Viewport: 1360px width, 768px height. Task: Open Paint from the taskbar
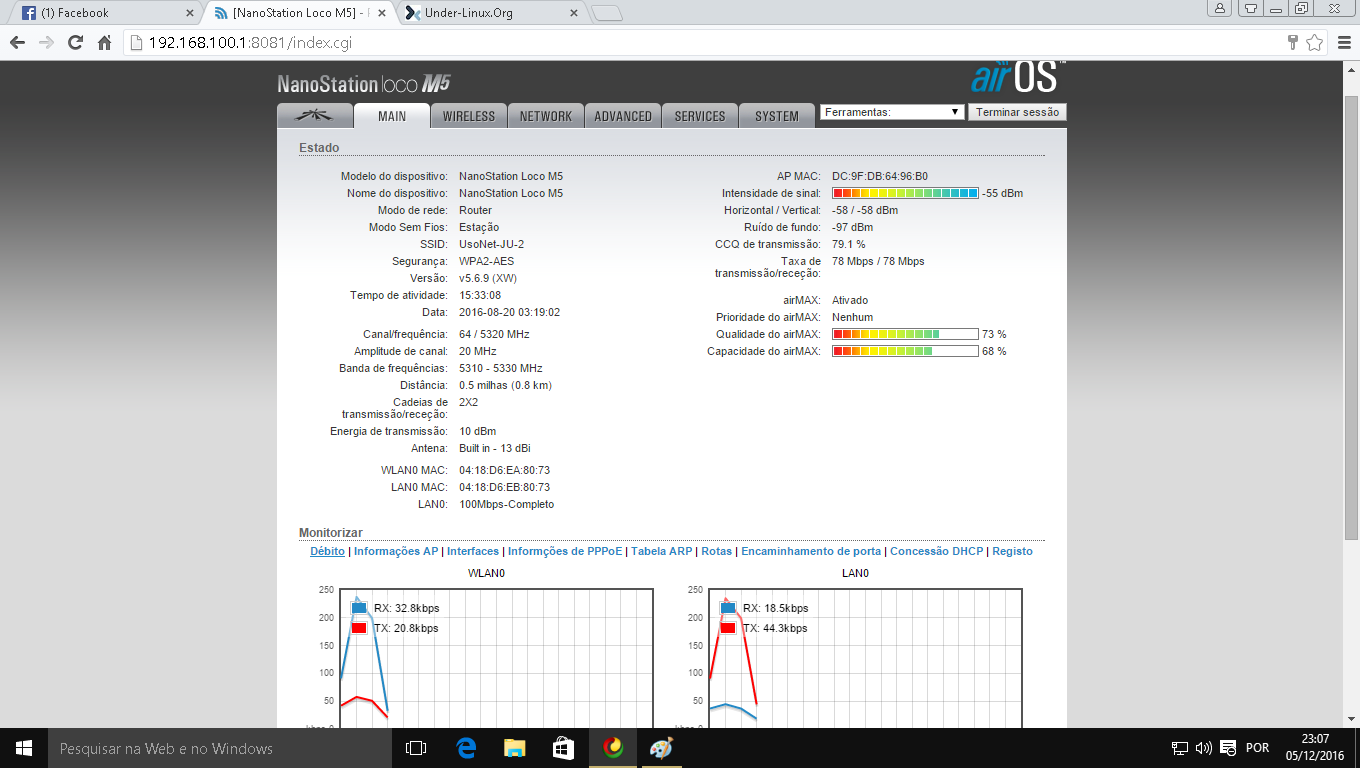pos(662,748)
